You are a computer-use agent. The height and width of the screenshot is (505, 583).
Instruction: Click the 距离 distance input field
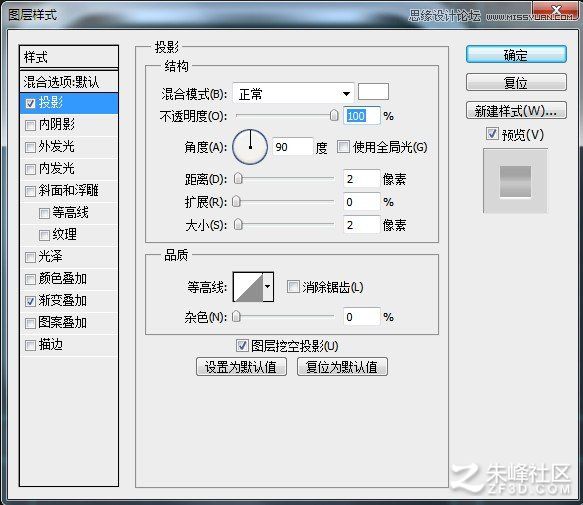click(x=361, y=179)
